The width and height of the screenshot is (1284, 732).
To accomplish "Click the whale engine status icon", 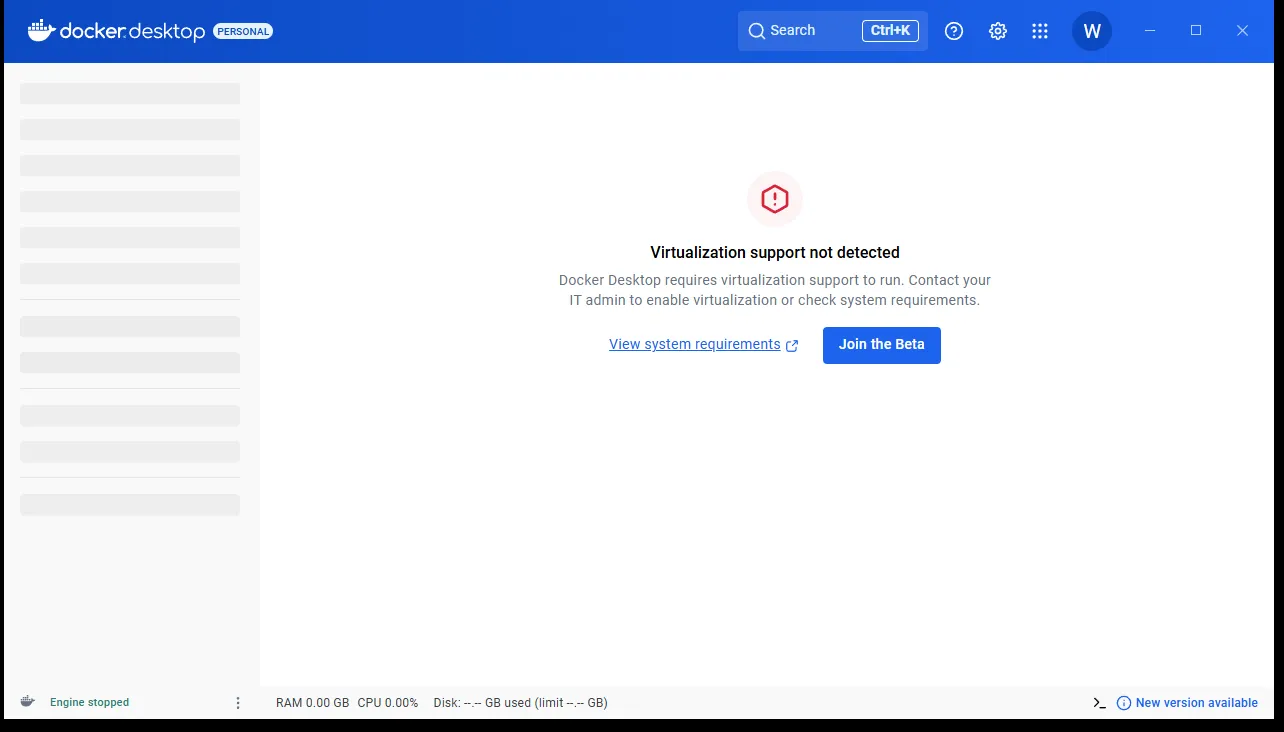I will tap(28, 702).
